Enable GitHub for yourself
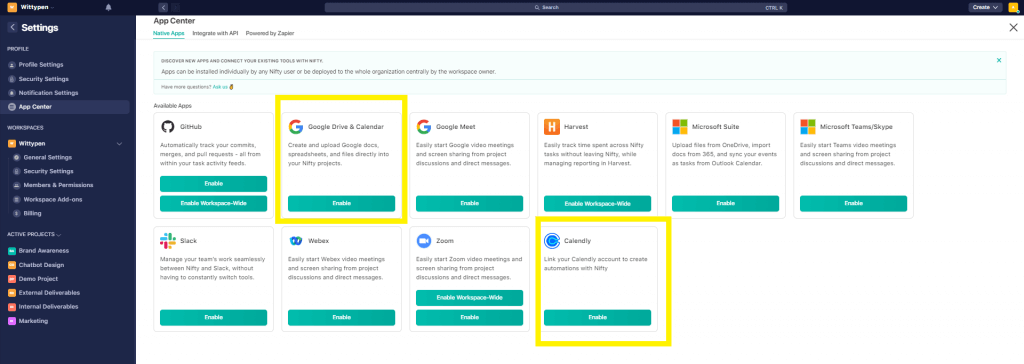1024x364 pixels. (x=214, y=184)
